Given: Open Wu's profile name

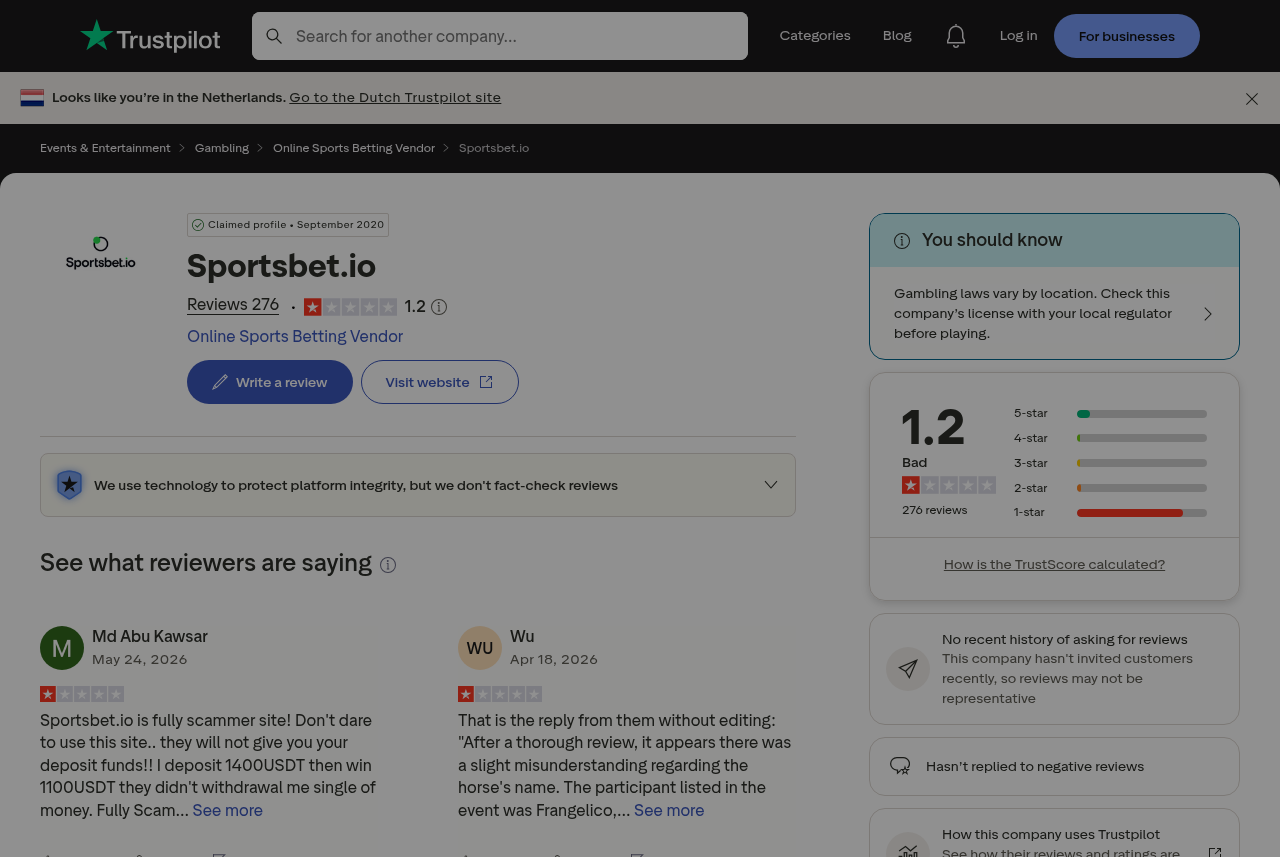Looking at the screenshot, I should [x=522, y=636].
